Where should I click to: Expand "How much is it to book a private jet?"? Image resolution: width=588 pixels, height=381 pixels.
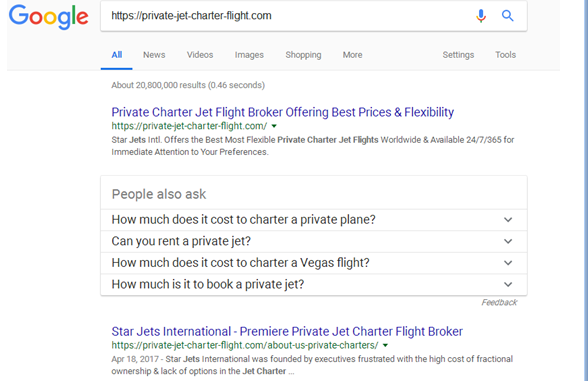coord(314,284)
